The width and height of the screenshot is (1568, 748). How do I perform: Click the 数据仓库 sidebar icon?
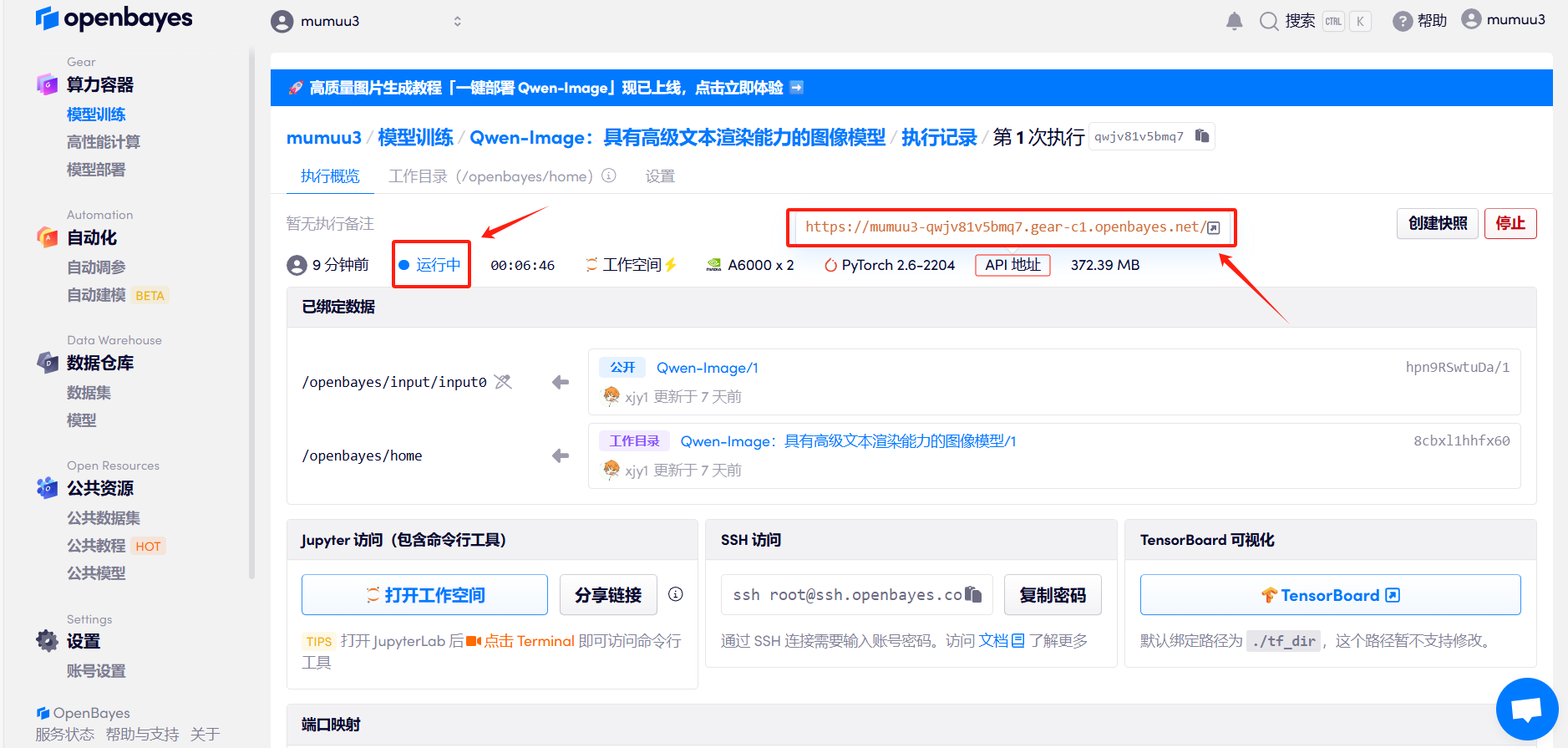point(48,363)
